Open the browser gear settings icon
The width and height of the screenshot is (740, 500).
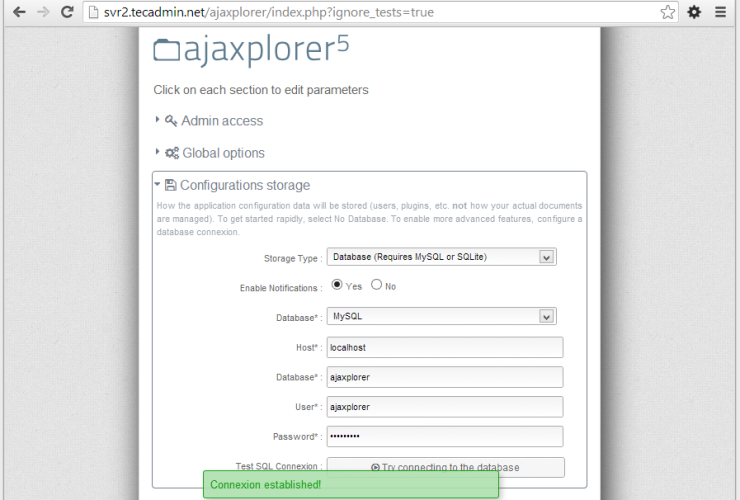(x=693, y=12)
